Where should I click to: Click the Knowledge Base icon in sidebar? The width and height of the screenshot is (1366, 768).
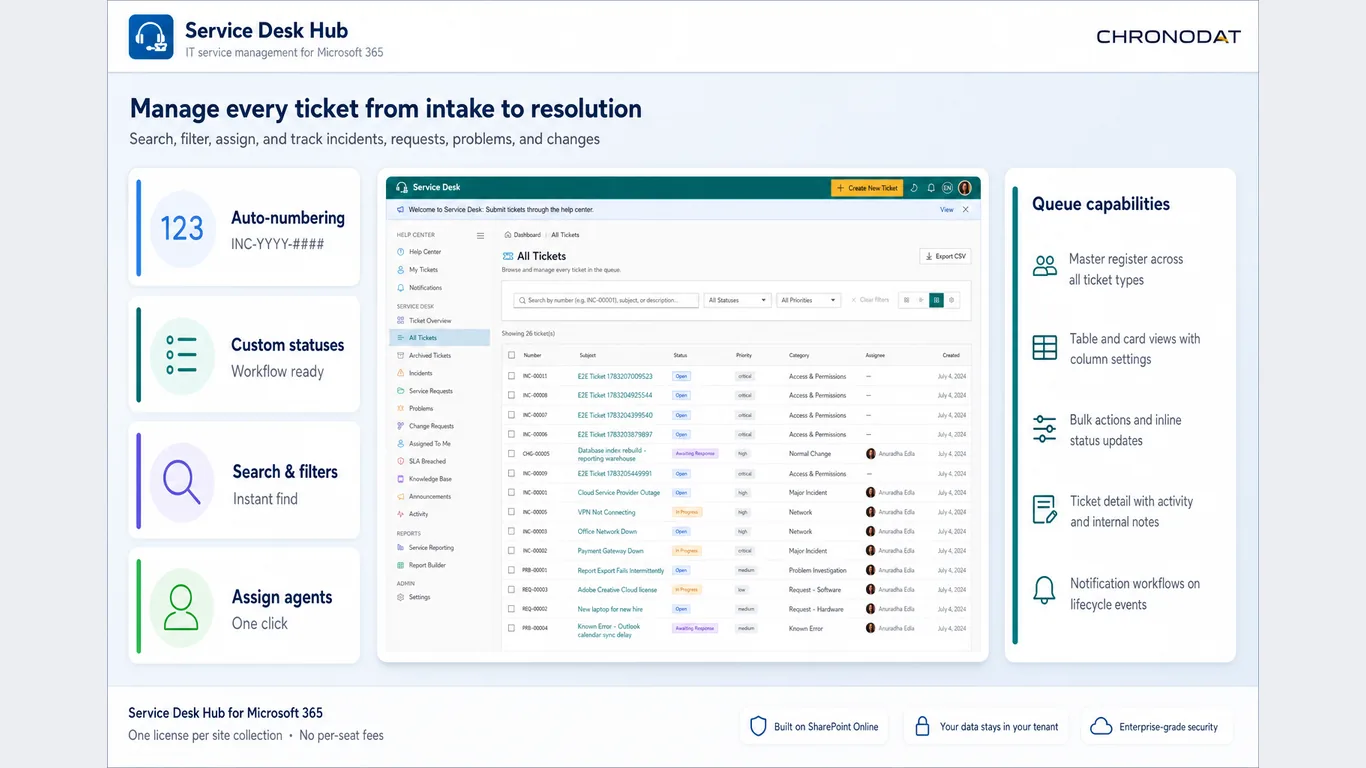(x=401, y=479)
